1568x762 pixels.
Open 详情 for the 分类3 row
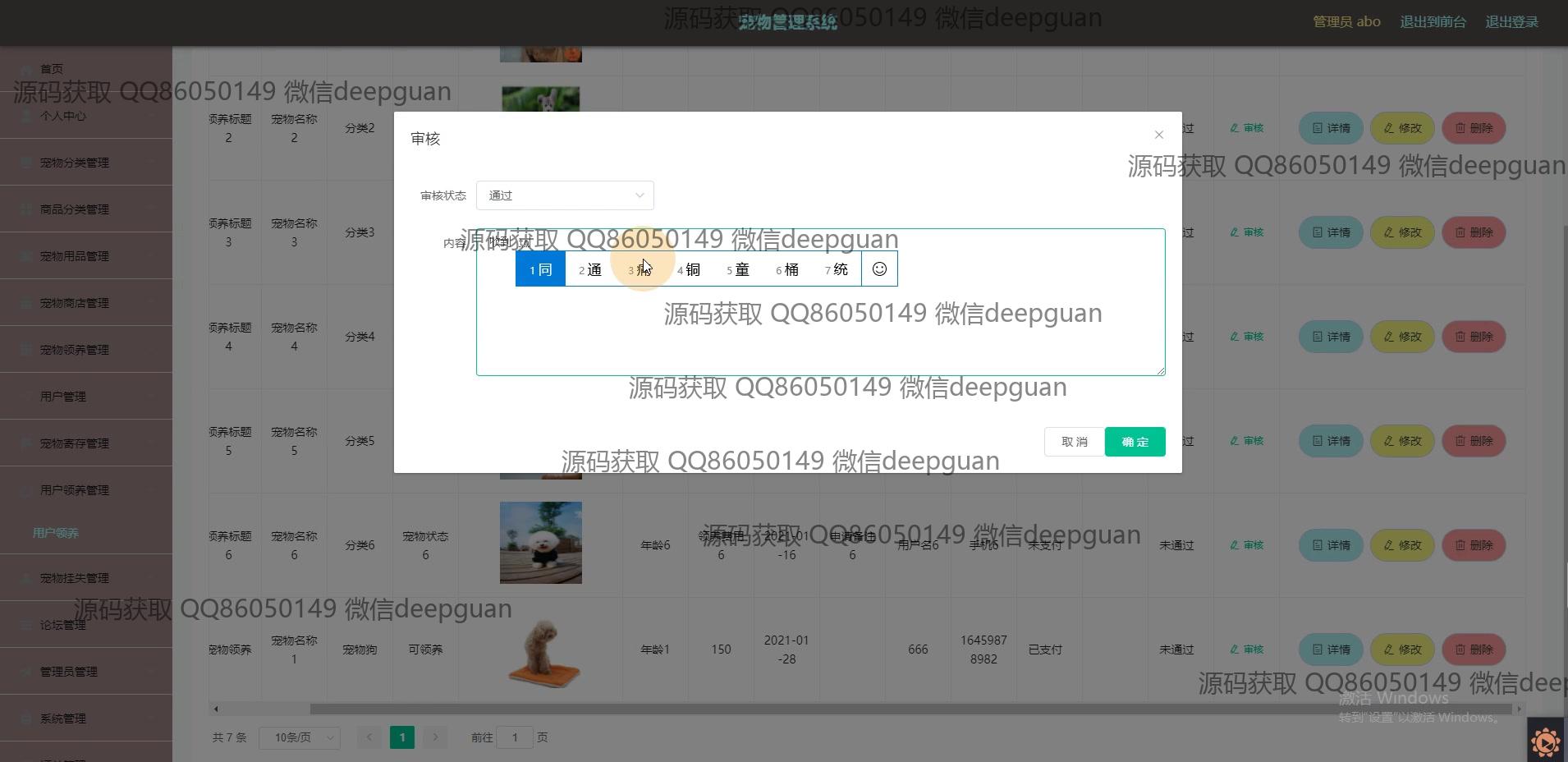click(x=1331, y=232)
